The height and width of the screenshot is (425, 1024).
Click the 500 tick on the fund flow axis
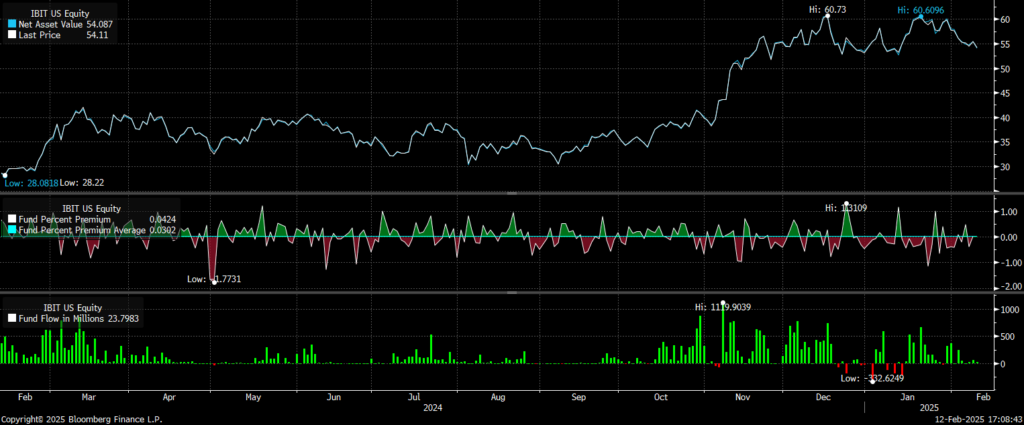click(1006, 337)
